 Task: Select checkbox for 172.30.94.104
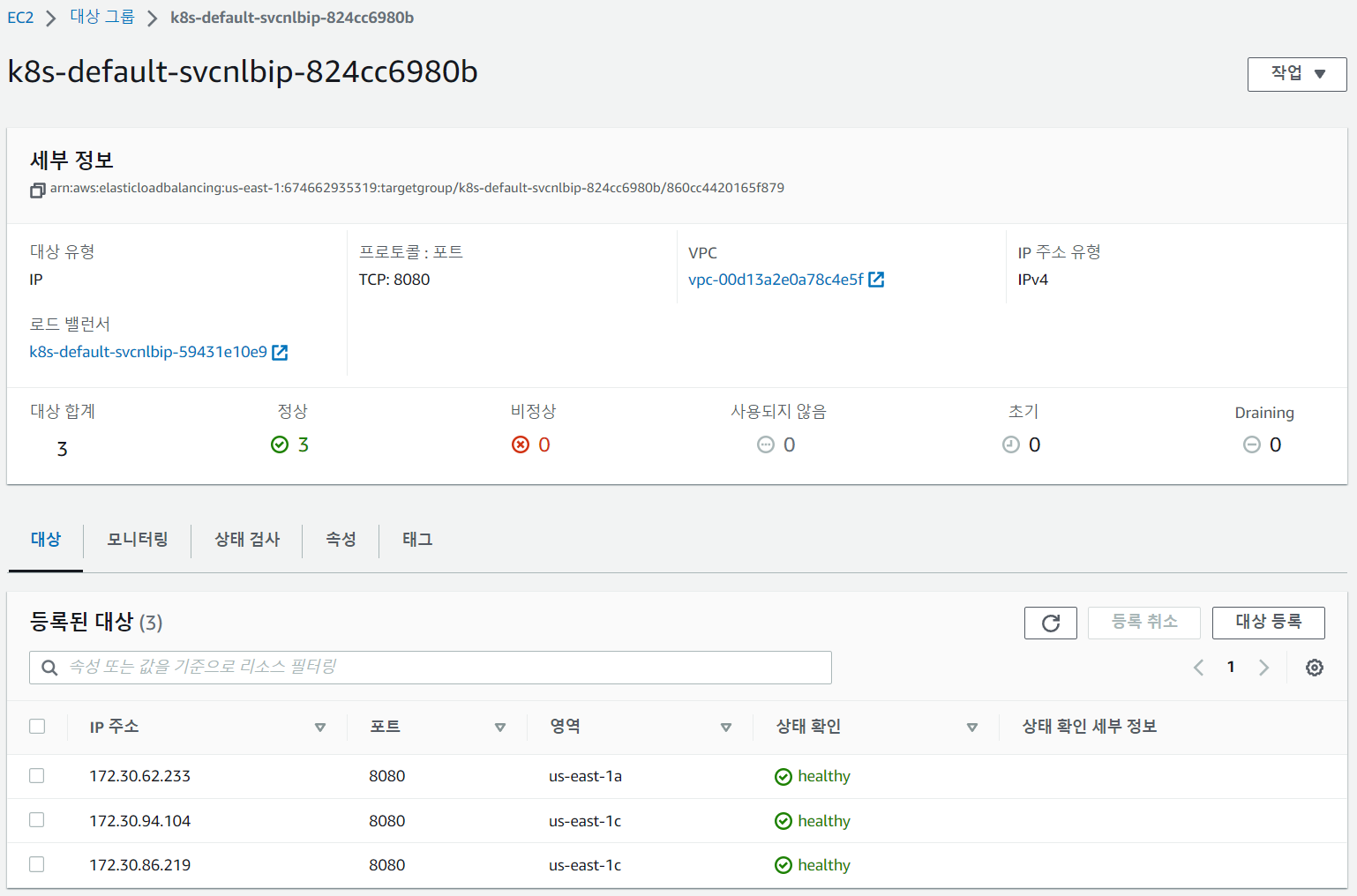(36, 820)
